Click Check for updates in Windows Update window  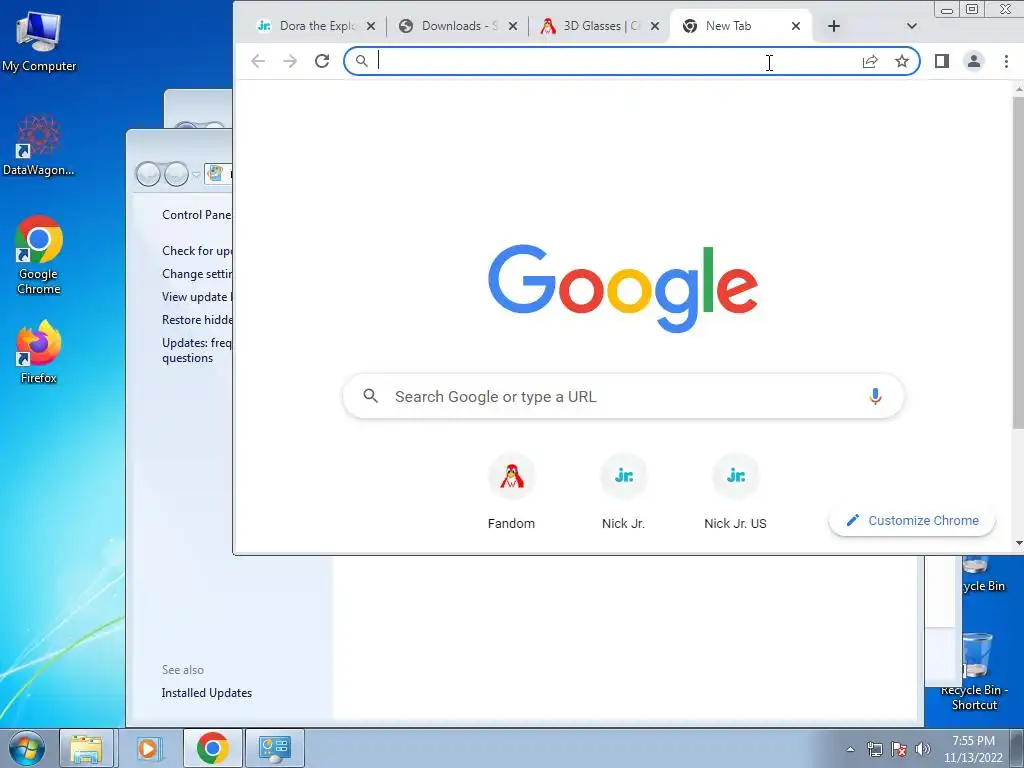(197, 251)
